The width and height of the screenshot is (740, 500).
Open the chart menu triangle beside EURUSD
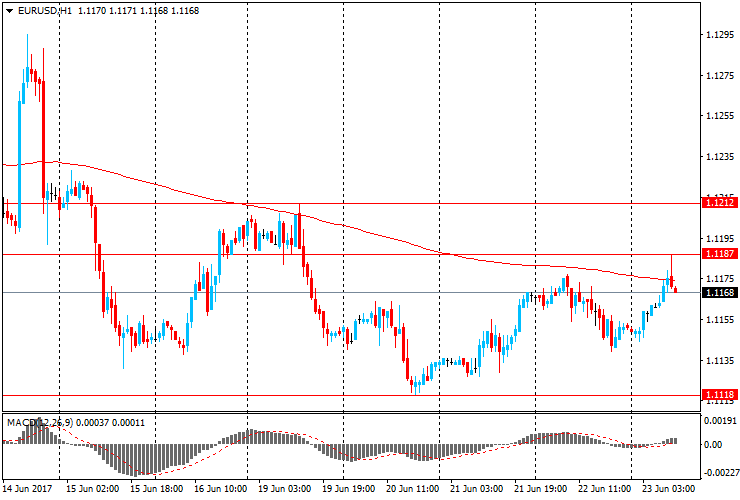[9, 11]
